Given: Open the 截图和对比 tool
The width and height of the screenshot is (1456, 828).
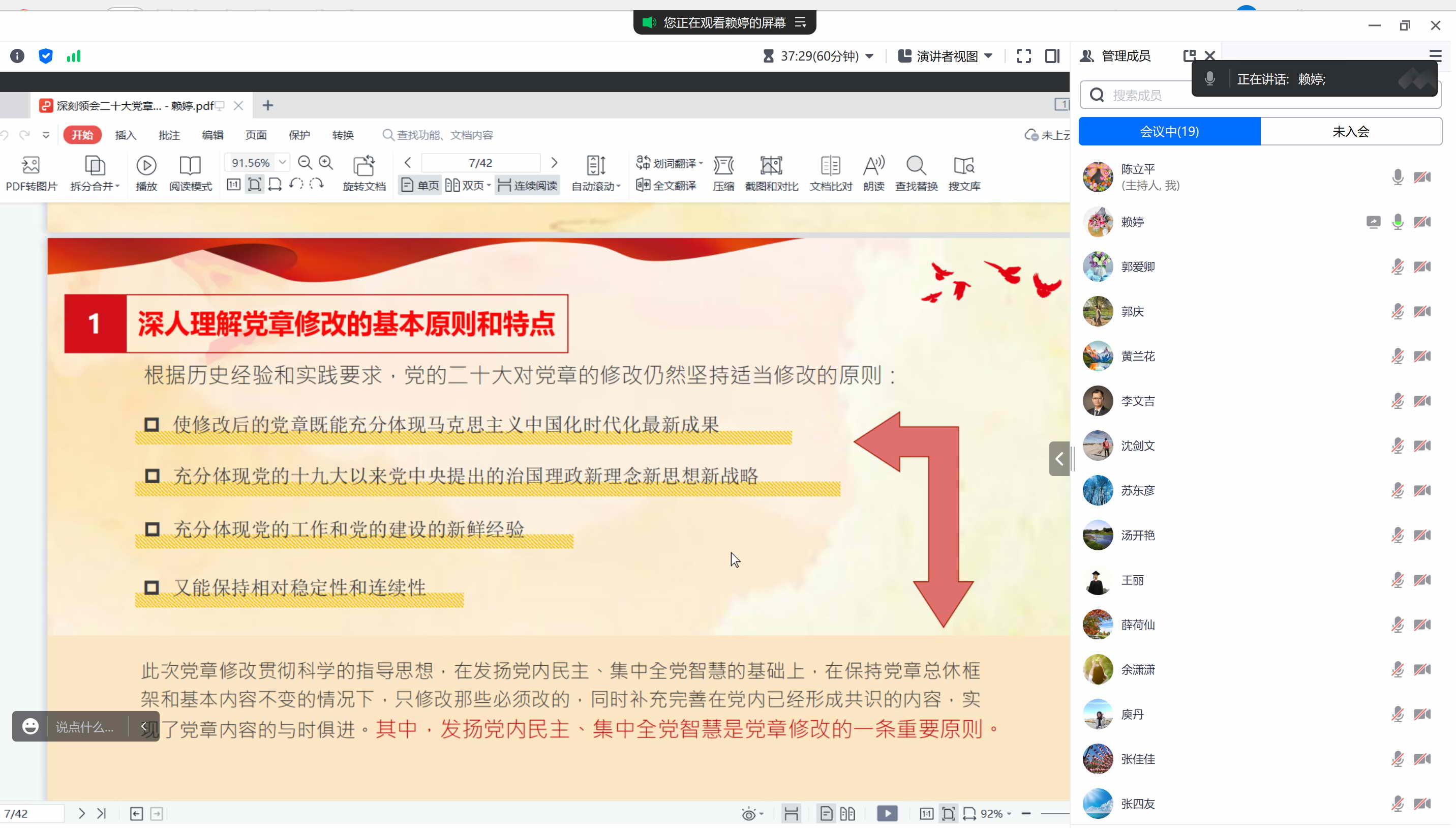Looking at the screenshot, I should tap(771, 165).
